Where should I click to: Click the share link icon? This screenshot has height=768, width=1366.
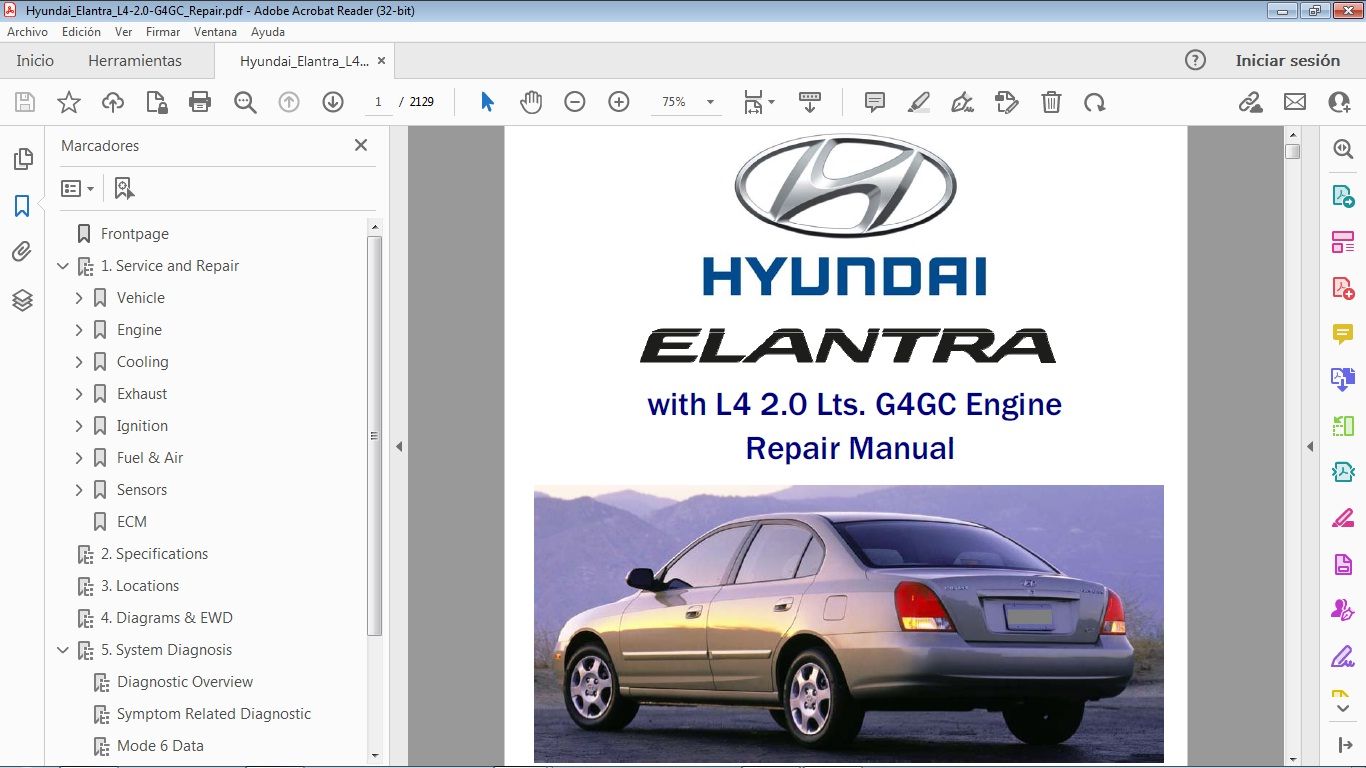click(1250, 102)
